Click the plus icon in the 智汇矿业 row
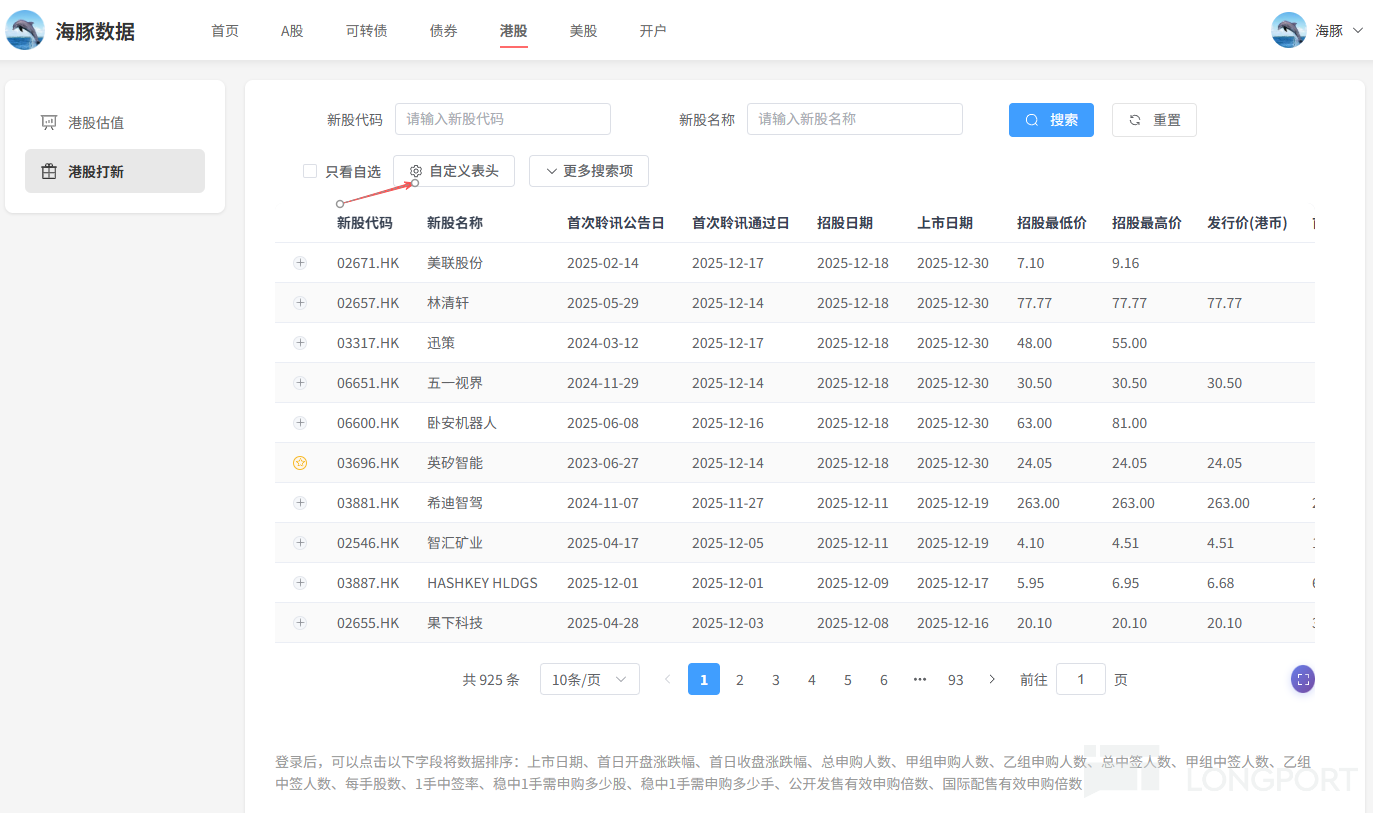Viewport: 1373px width, 813px height. (x=300, y=543)
